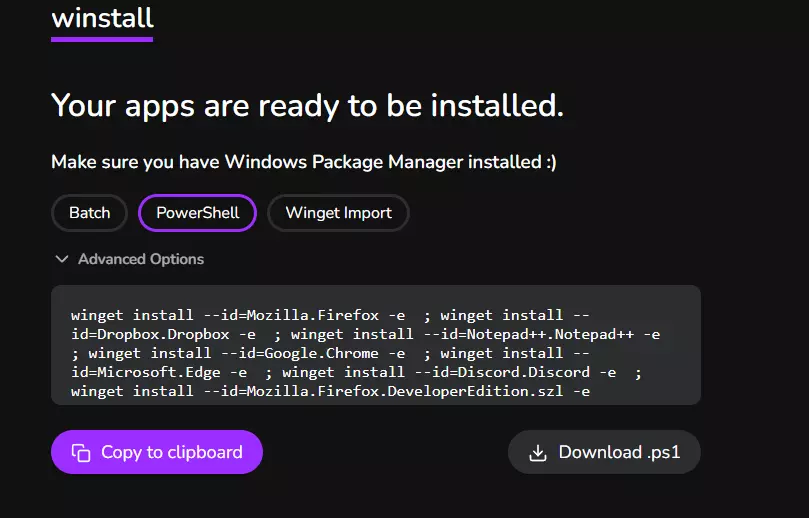Click the winstall logo text

tap(102, 17)
